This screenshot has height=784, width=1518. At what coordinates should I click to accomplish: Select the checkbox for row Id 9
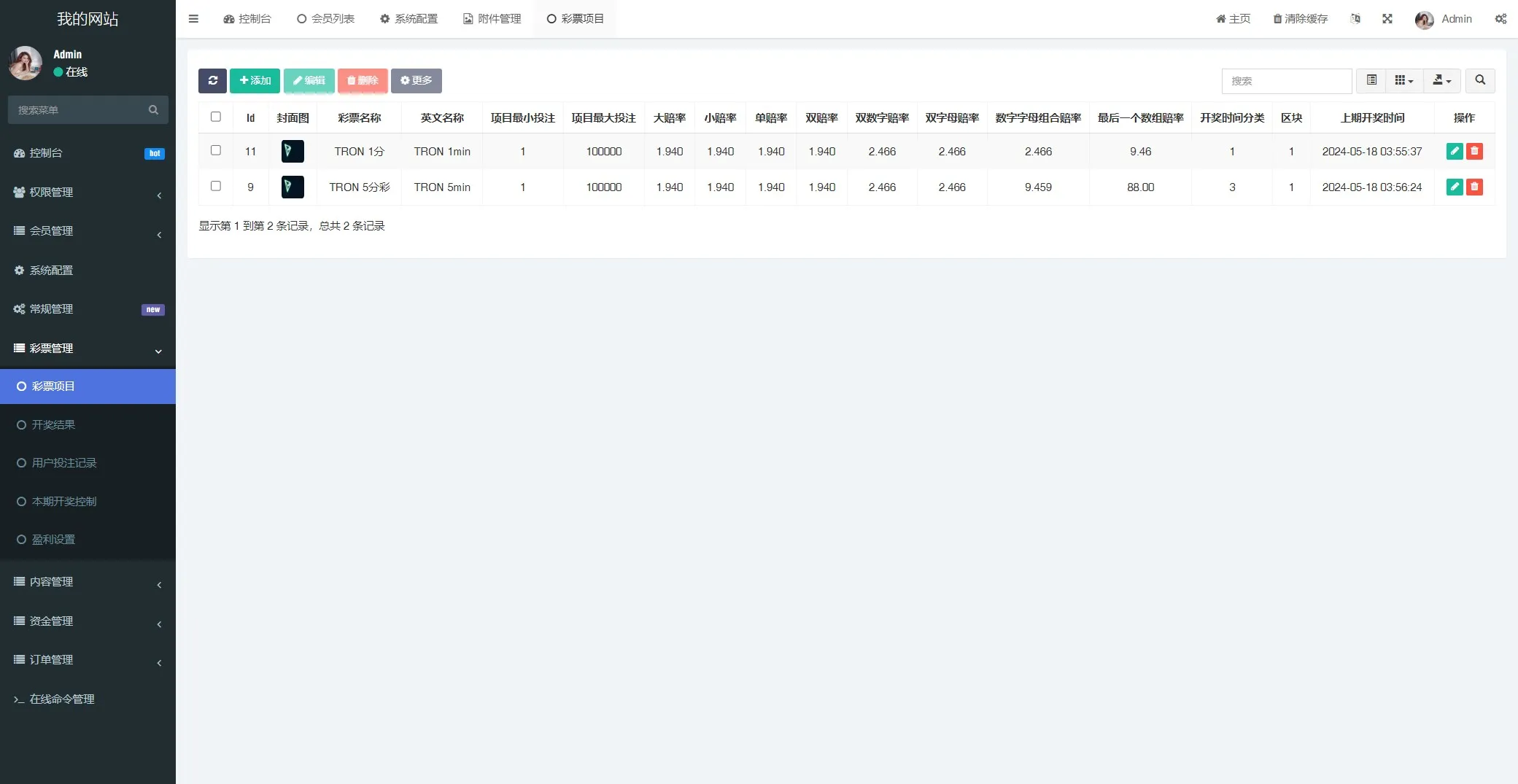tap(216, 186)
